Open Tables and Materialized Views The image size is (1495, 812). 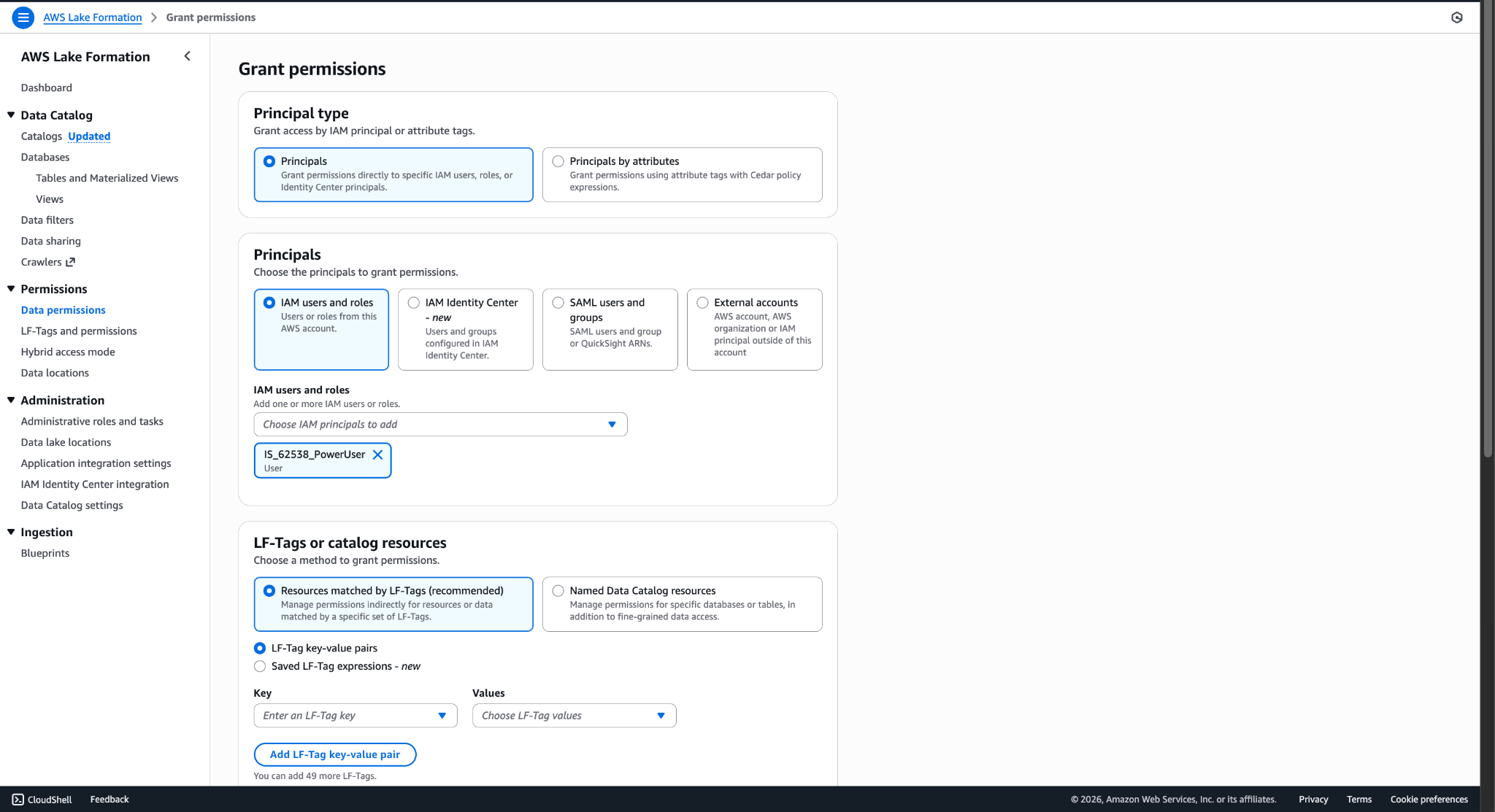click(x=107, y=178)
